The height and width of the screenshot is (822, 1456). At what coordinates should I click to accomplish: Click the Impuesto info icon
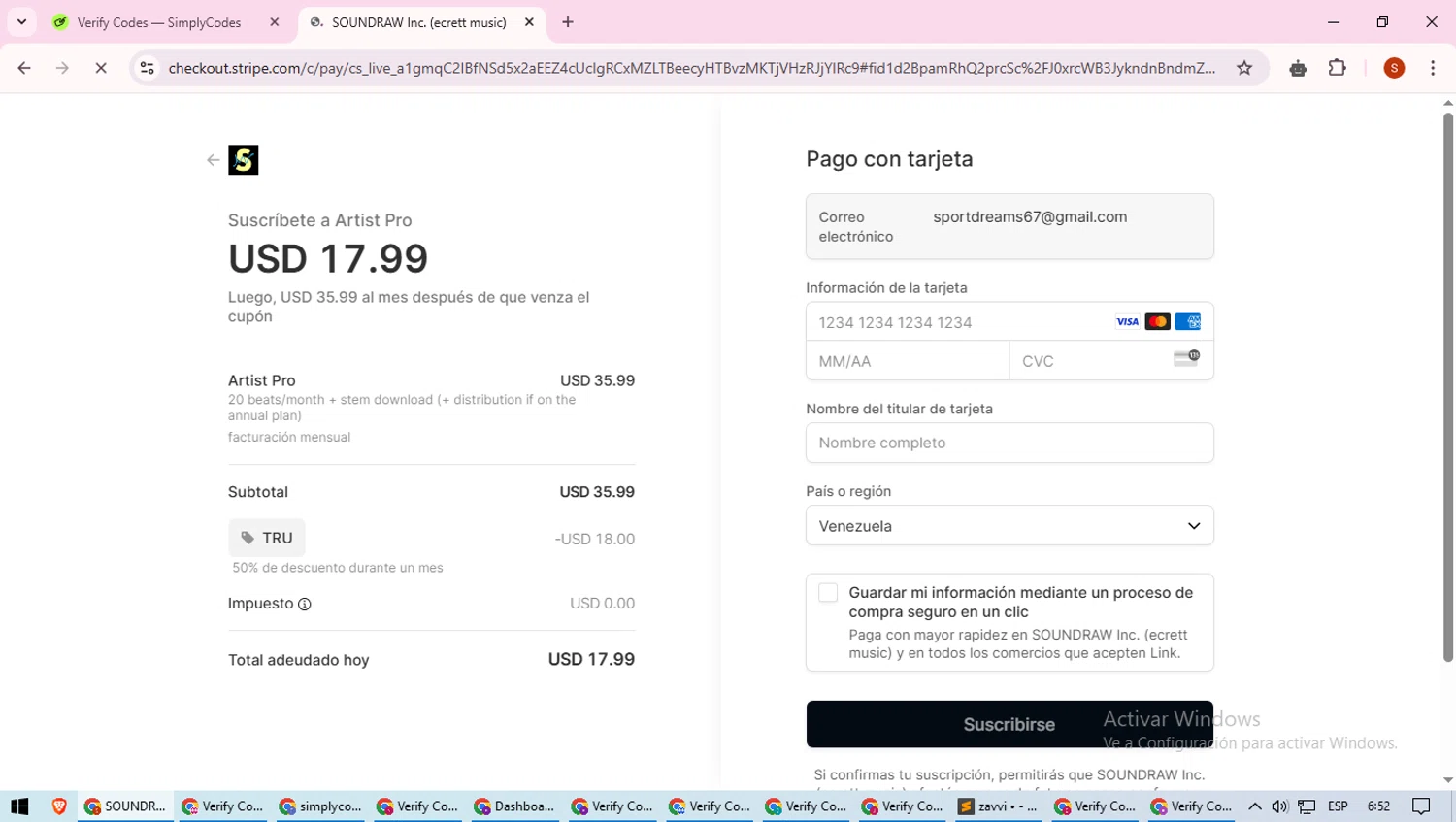(305, 604)
